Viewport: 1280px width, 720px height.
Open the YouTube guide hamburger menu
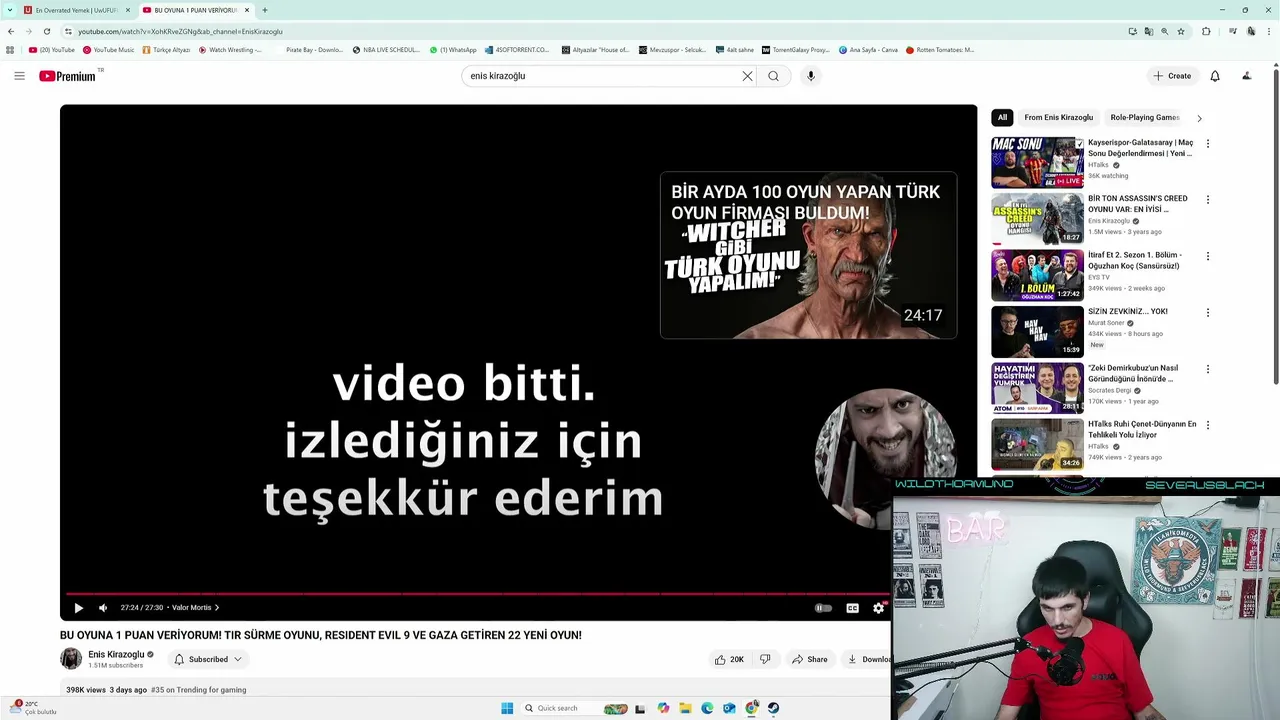(19, 76)
